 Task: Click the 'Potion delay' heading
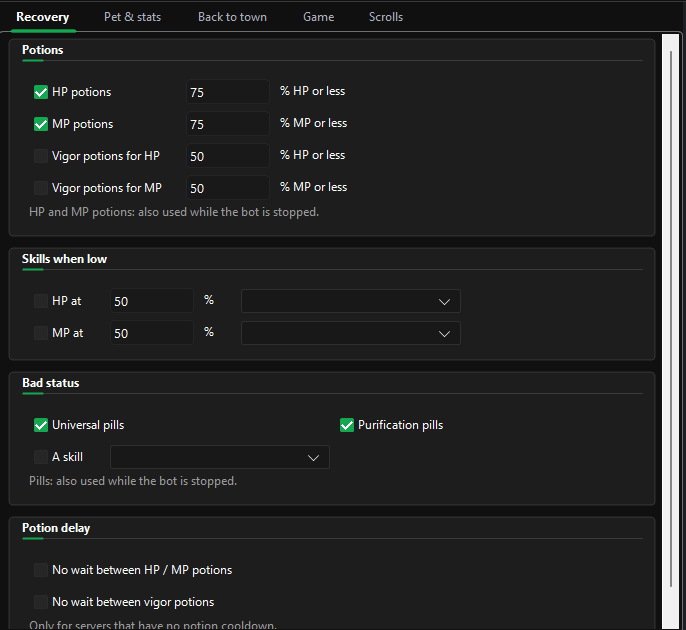click(x=56, y=528)
